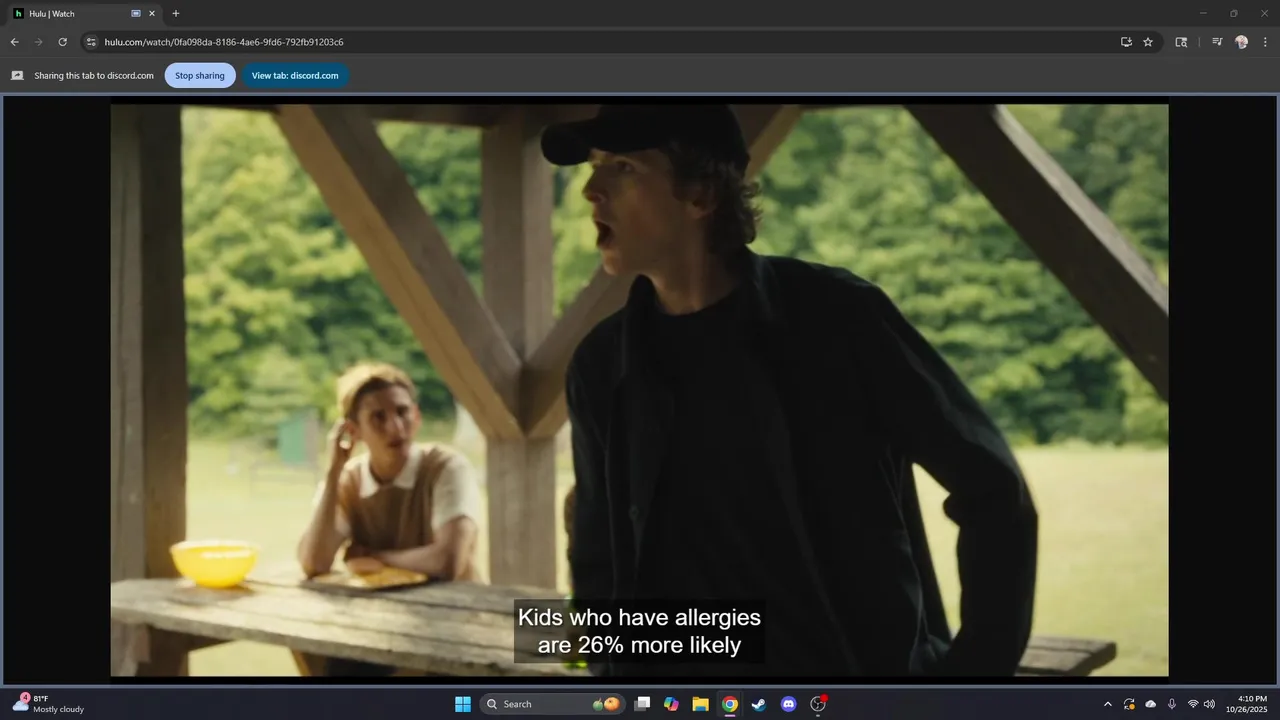The image size is (1280, 720).
Task: Click the microphone tray icon
Action: [1172, 704]
